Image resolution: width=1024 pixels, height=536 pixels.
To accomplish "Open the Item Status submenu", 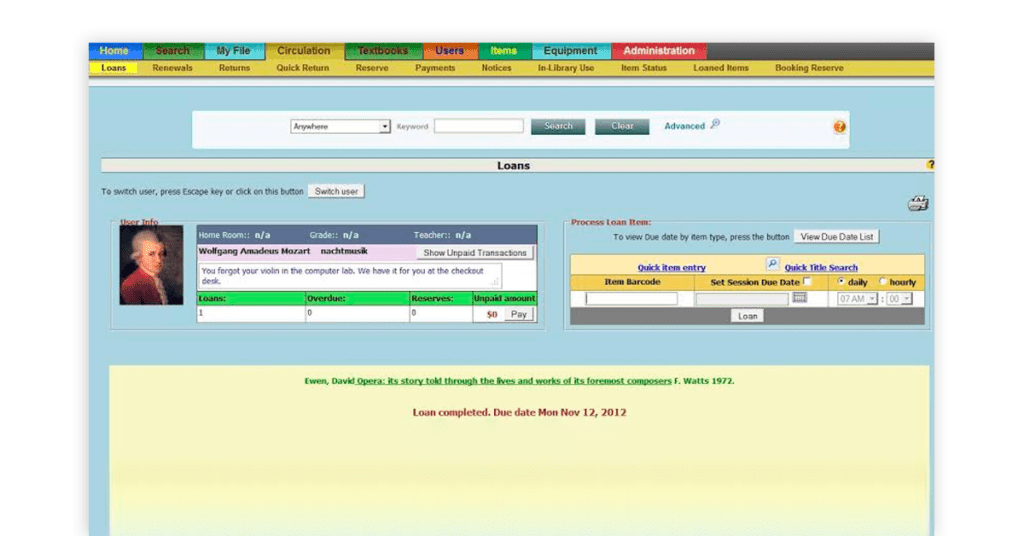I will (x=644, y=68).
